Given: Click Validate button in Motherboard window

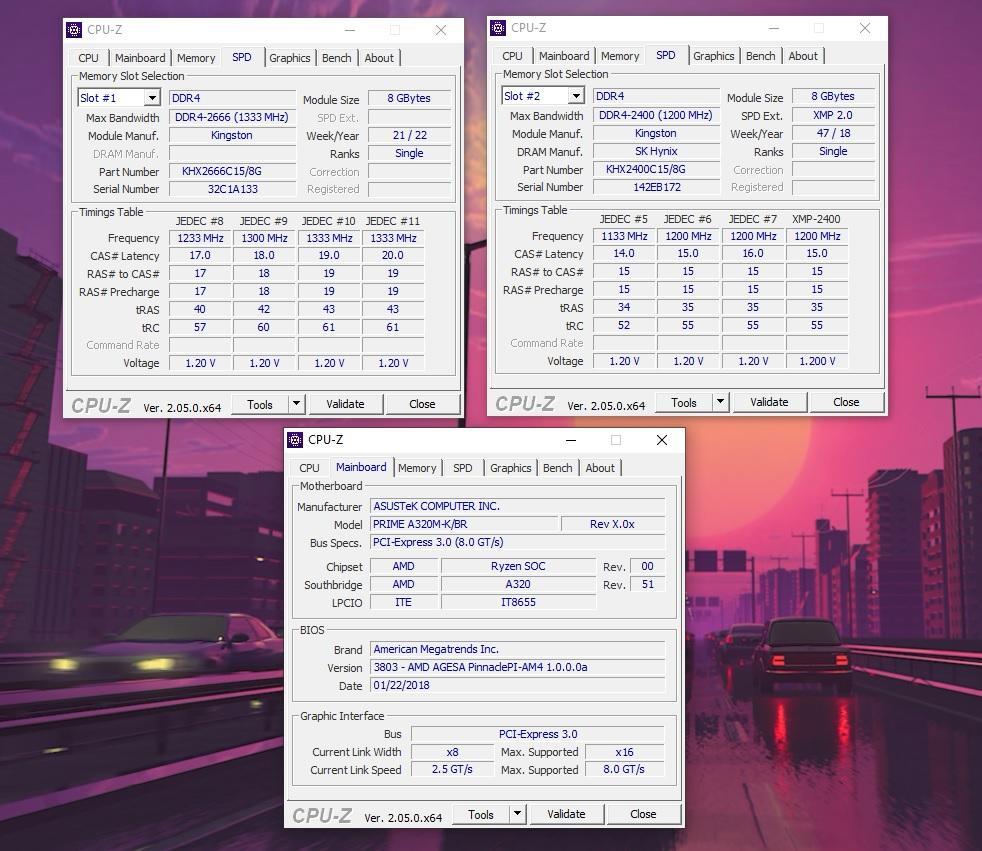Looking at the screenshot, I should 566,814.
